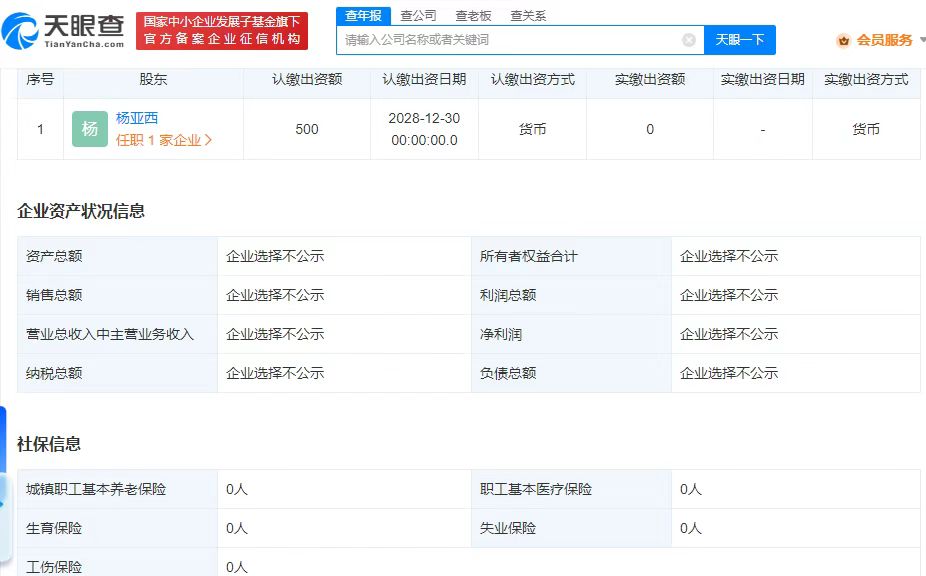This screenshot has height=576, width=926.
Task: Click the crown icon beside 会员服务
Action: (x=843, y=40)
